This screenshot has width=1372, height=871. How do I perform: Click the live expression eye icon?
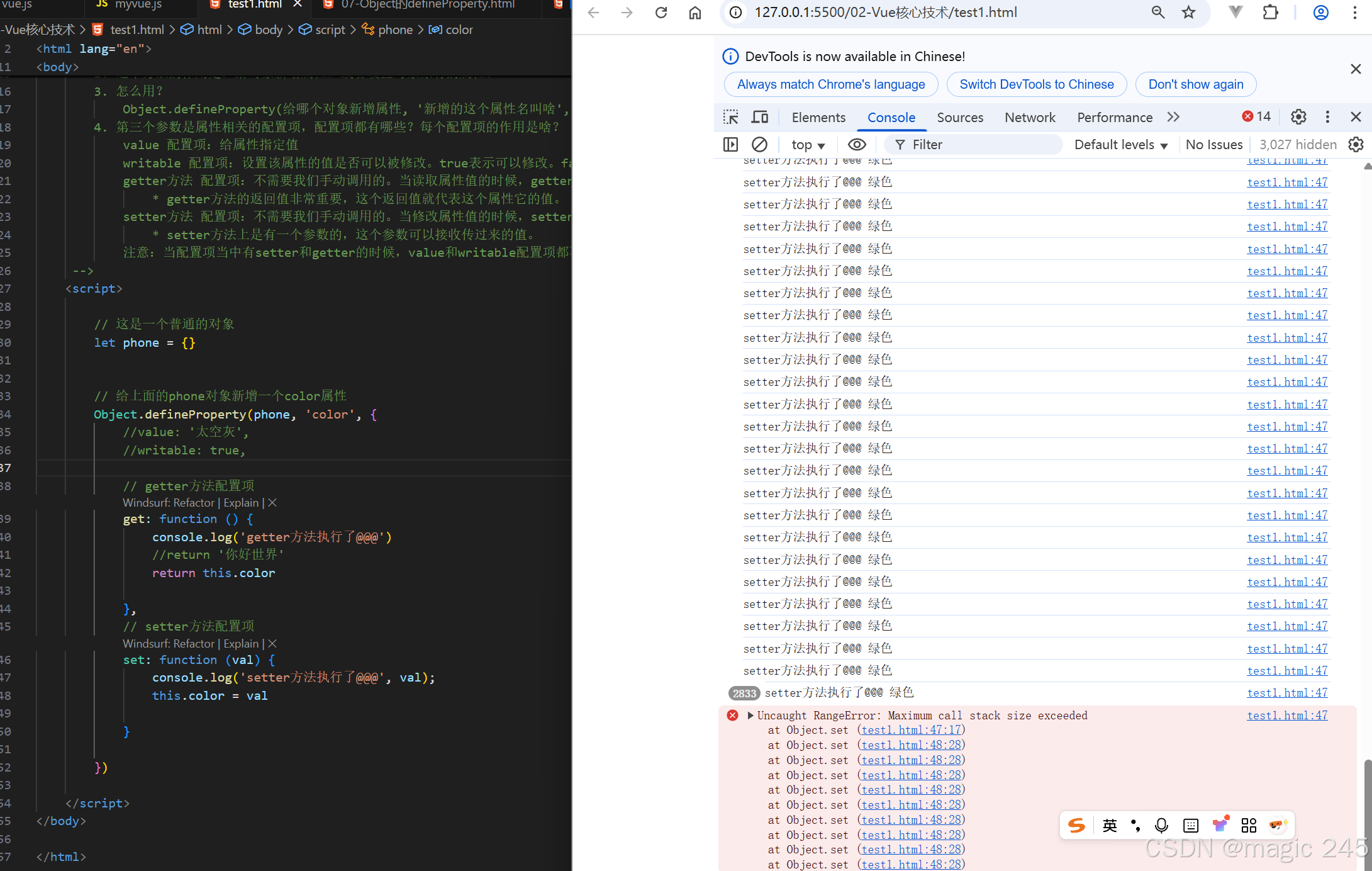point(856,145)
